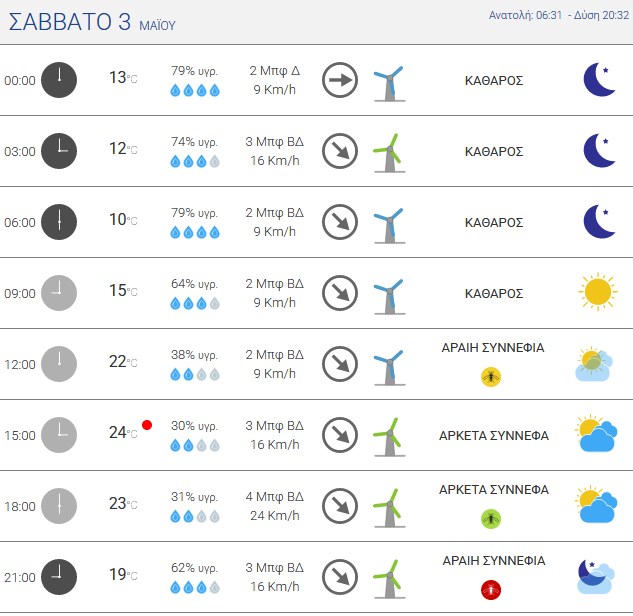Click the Ανατολή 06:31 sunrise text
The image size is (633, 616).
[x=525, y=15]
